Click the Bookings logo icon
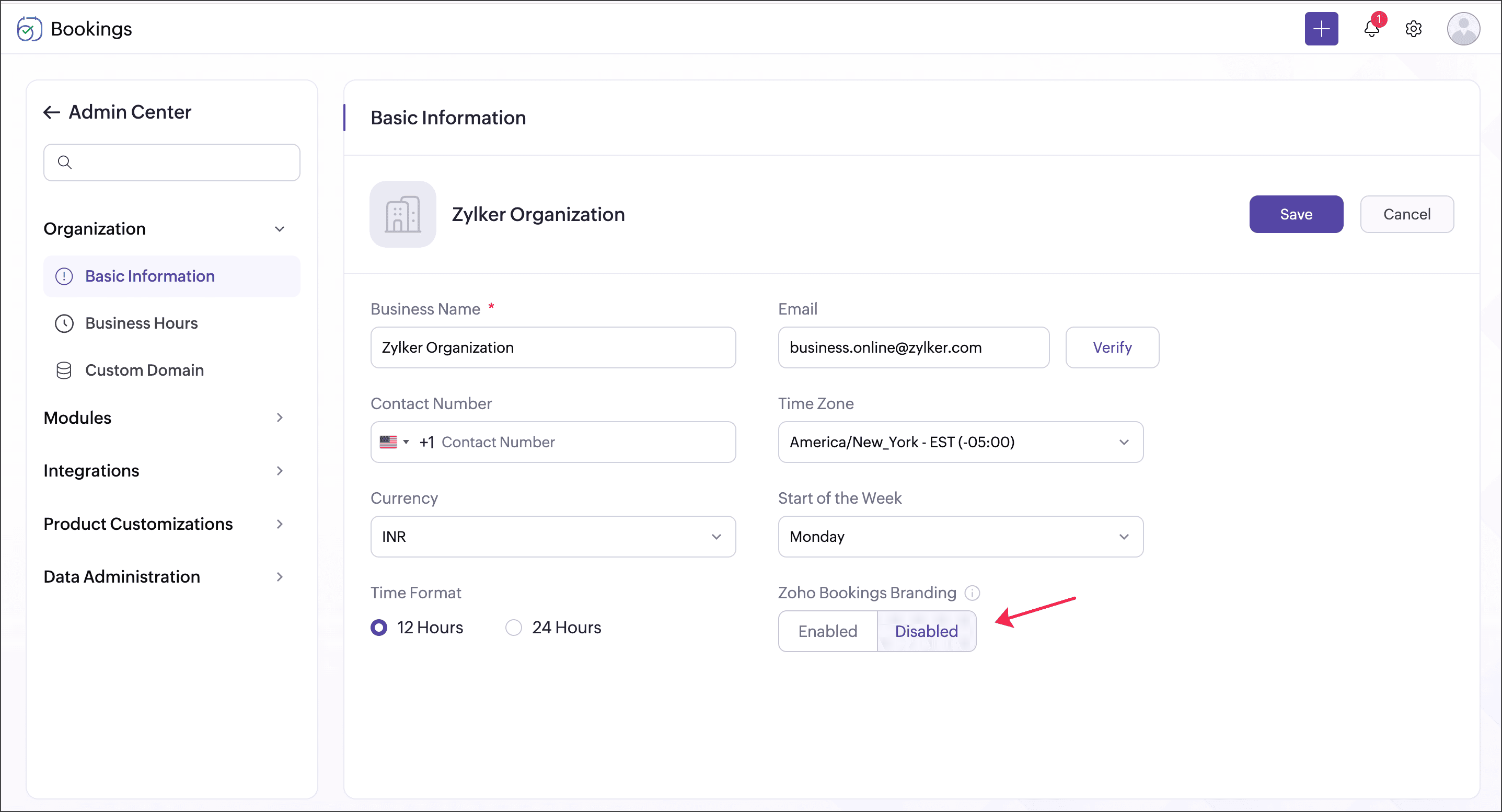Image resolution: width=1502 pixels, height=812 pixels. coord(29,29)
